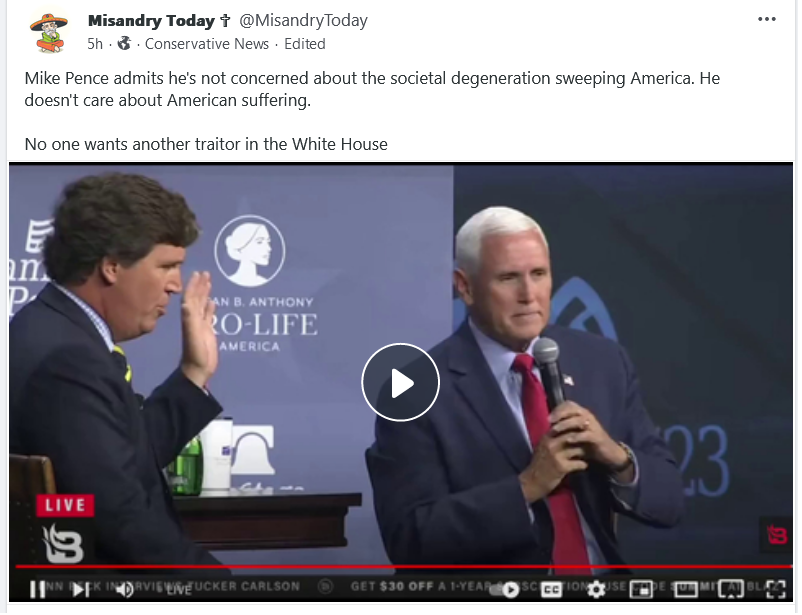View edit history via Edited label
Screen dimensions: 802x615
click(305, 44)
